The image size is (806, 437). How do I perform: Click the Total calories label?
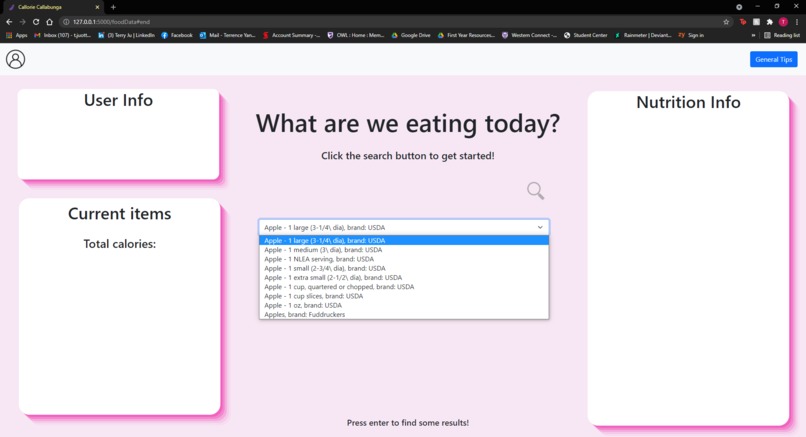[x=119, y=244]
